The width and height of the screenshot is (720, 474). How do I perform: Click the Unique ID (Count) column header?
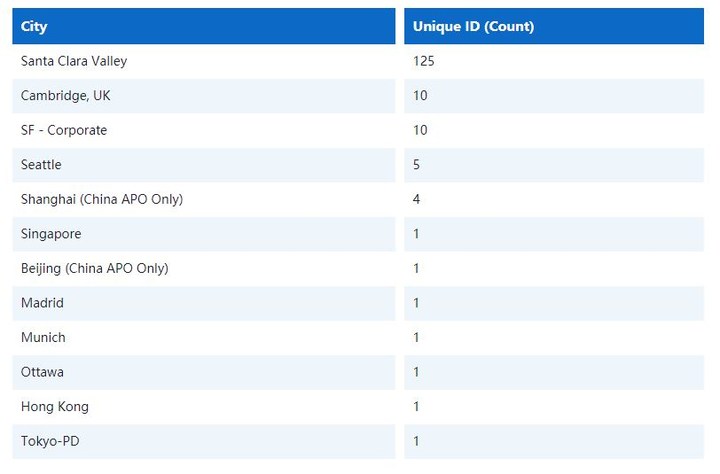click(x=554, y=26)
